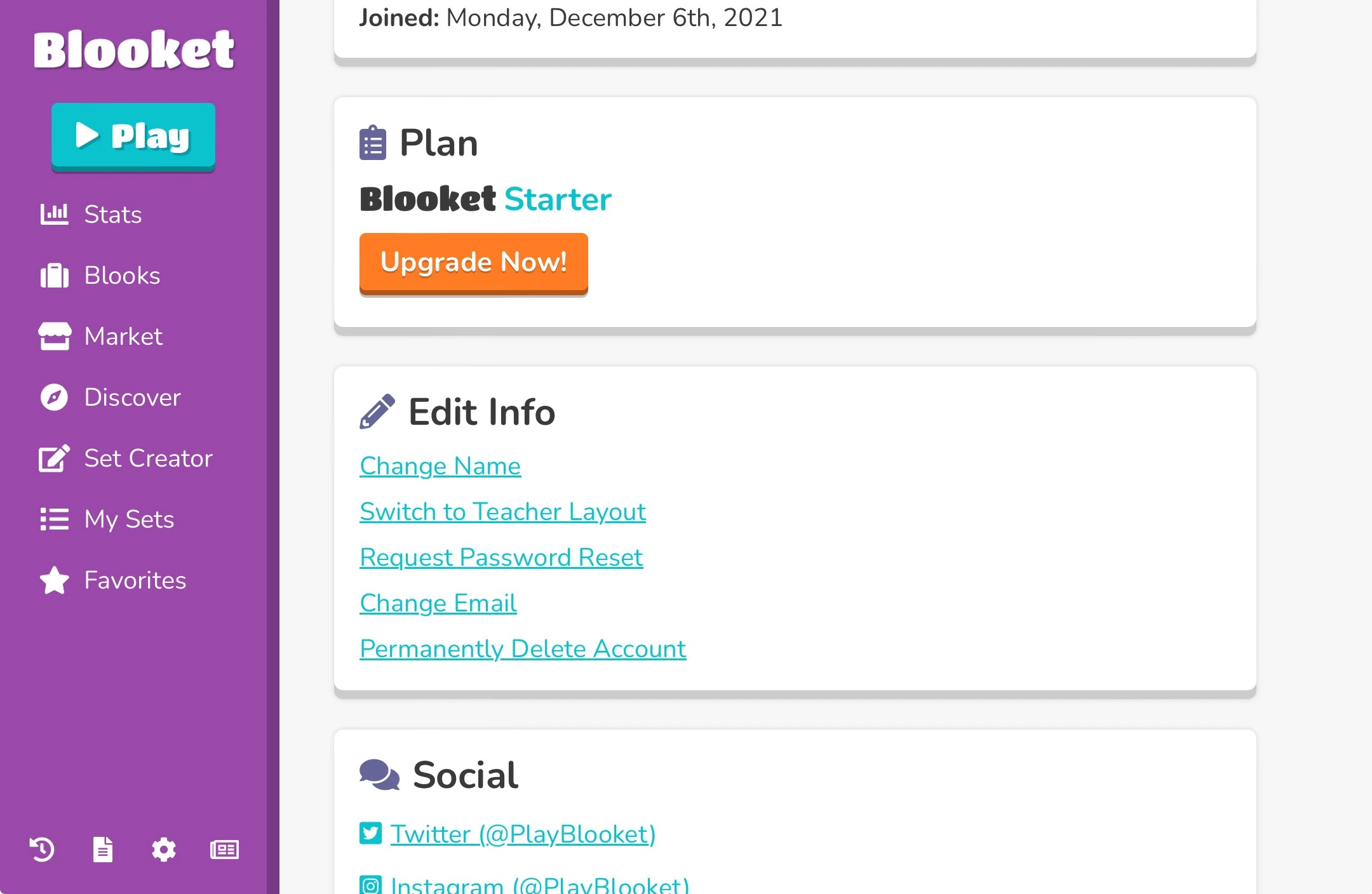Click the Change Name link
Viewport: 1372px width, 894px height.
pos(440,466)
